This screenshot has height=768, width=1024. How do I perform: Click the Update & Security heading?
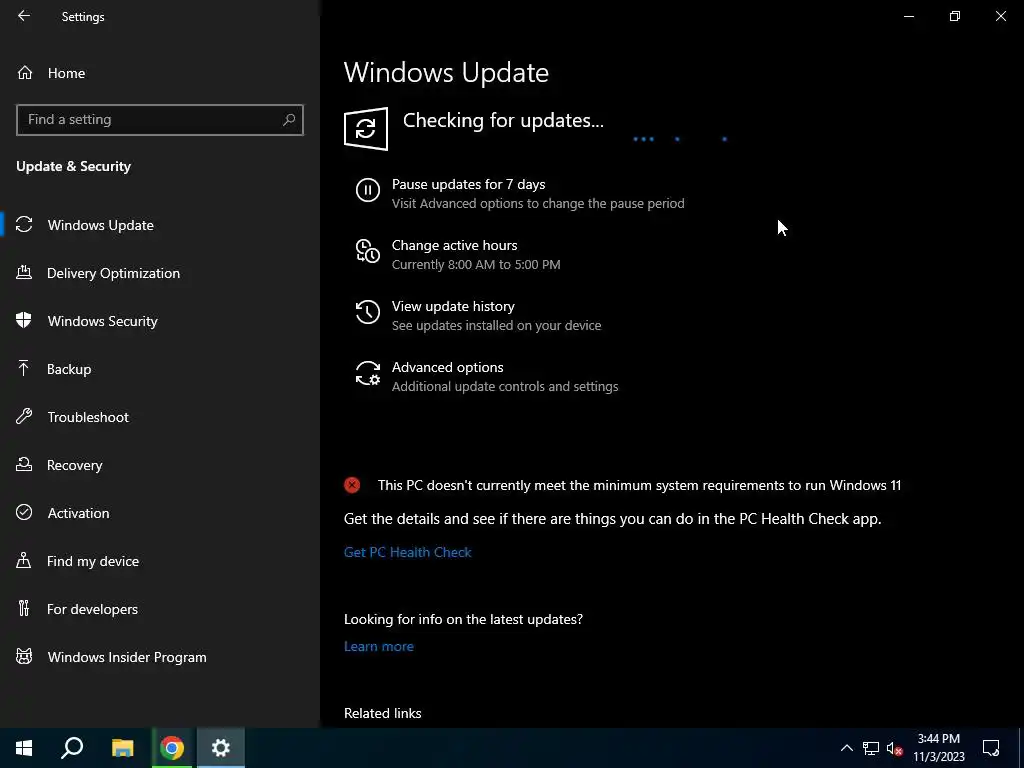(74, 166)
